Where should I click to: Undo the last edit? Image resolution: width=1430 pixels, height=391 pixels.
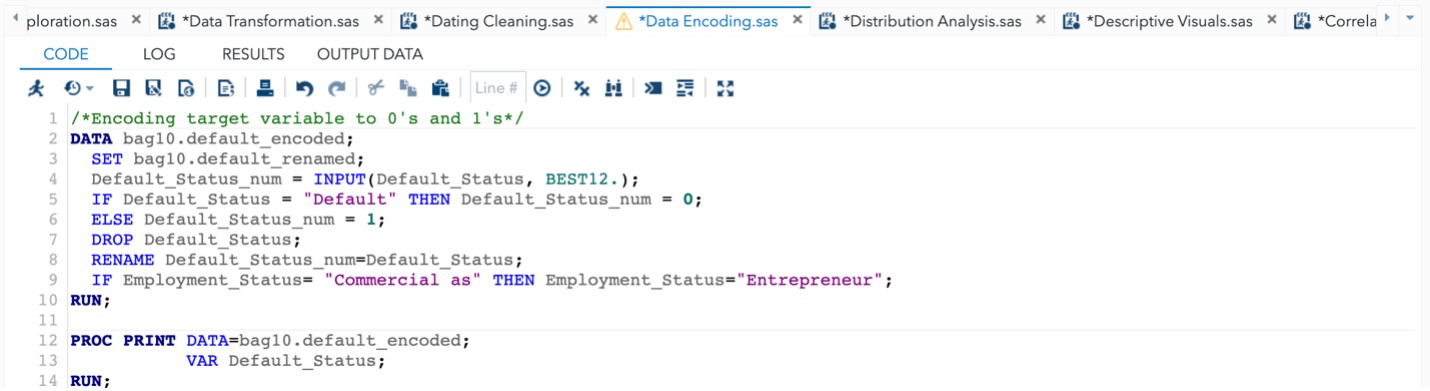(305, 89)
